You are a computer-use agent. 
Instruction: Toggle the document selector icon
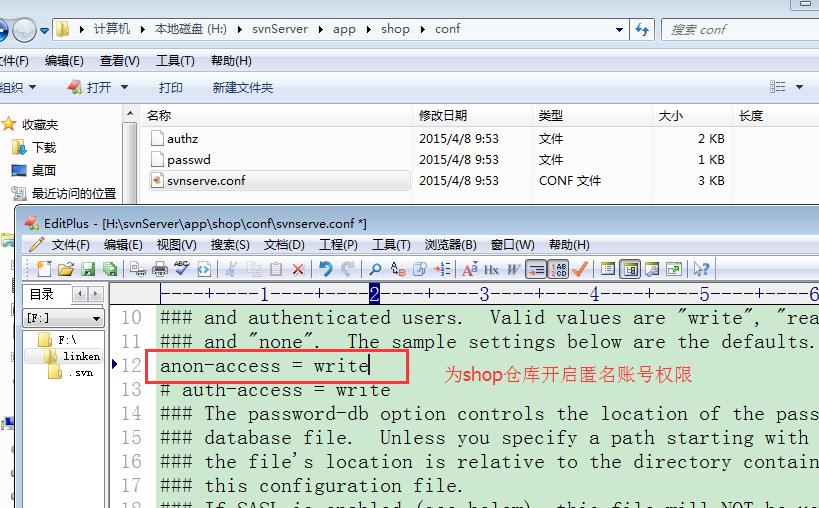pos(607,269)
